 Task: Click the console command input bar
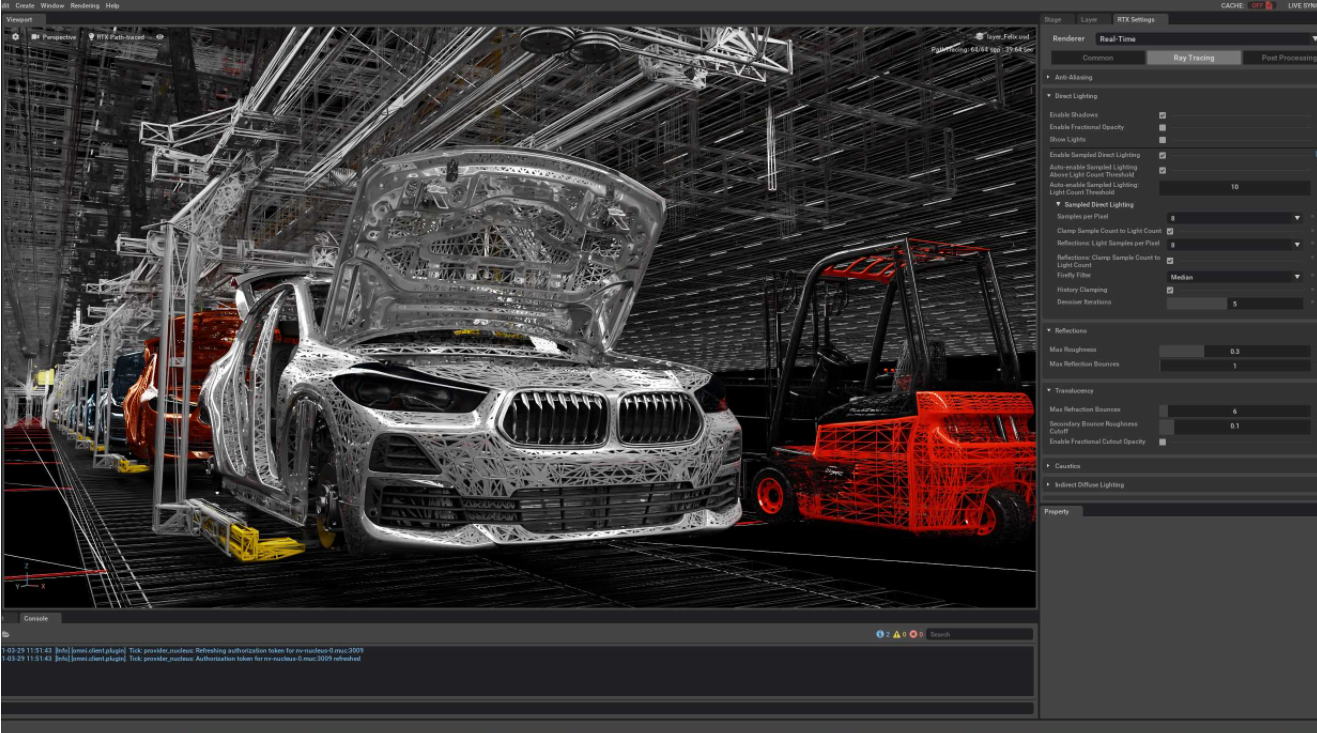[518, 707]
